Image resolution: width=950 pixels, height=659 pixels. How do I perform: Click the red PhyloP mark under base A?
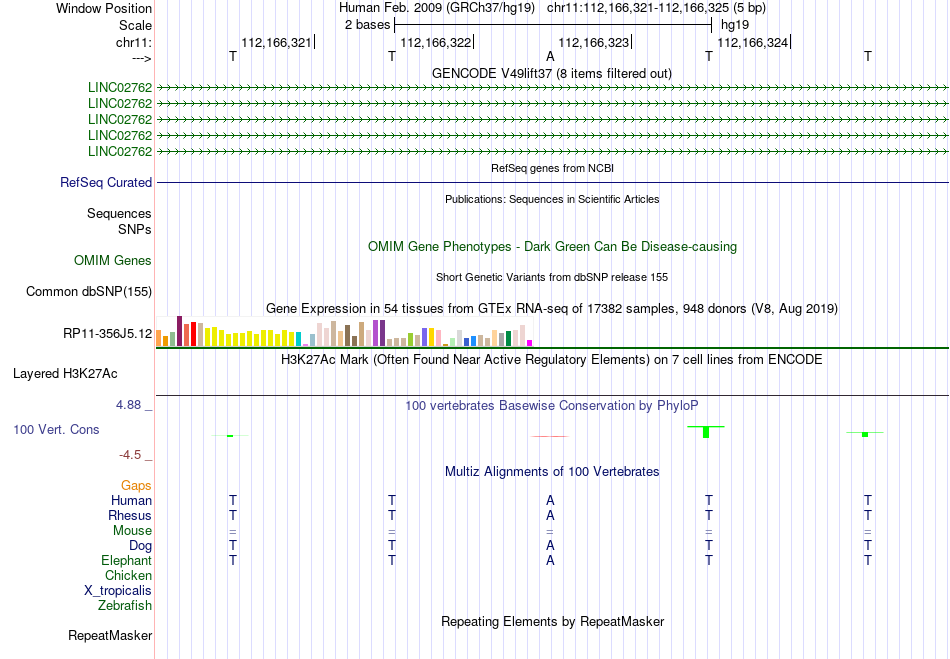tap(550, 436)
